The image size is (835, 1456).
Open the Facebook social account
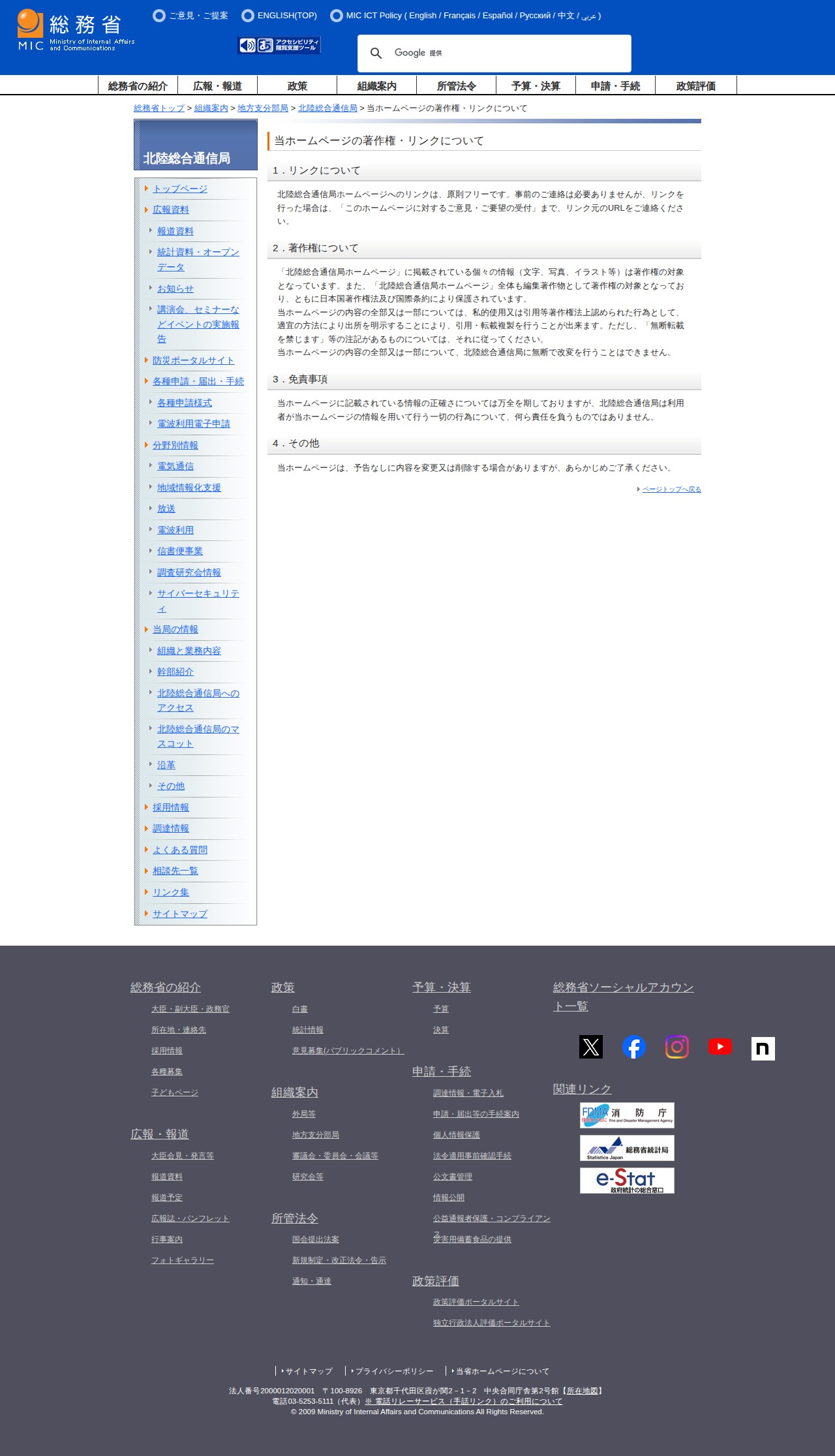pos(634,1047)
